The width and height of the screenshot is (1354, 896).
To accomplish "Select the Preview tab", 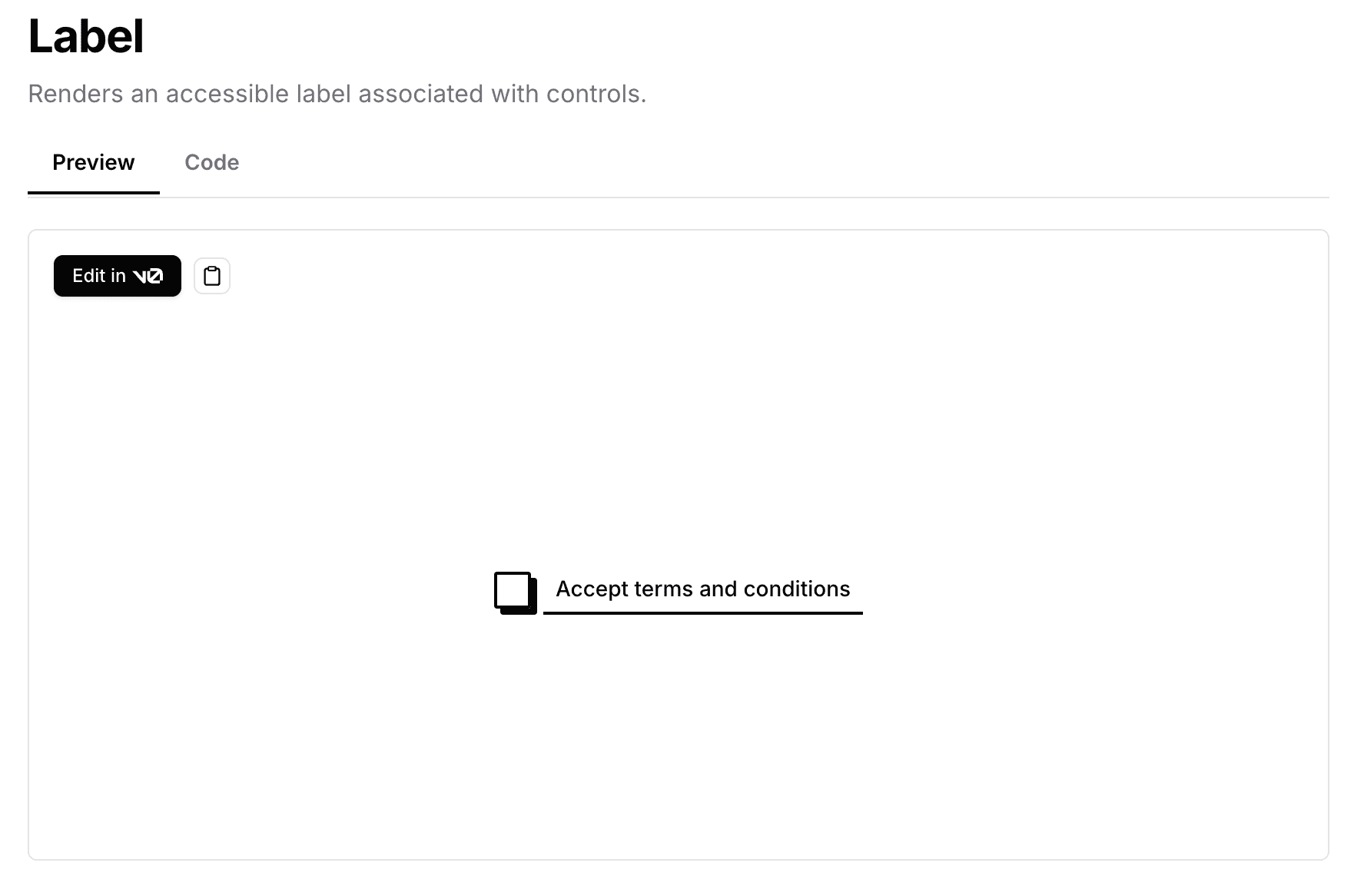I will (94, 163).
